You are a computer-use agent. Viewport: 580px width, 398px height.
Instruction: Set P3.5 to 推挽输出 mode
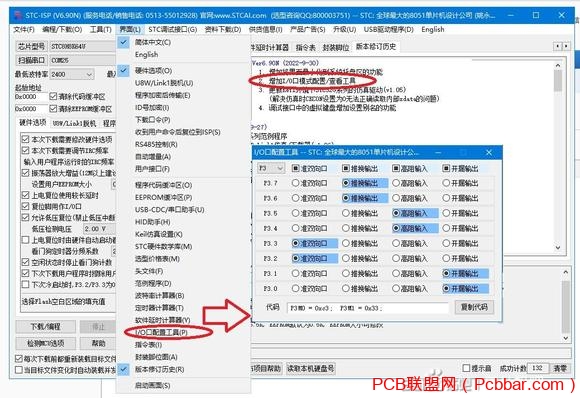345,213
